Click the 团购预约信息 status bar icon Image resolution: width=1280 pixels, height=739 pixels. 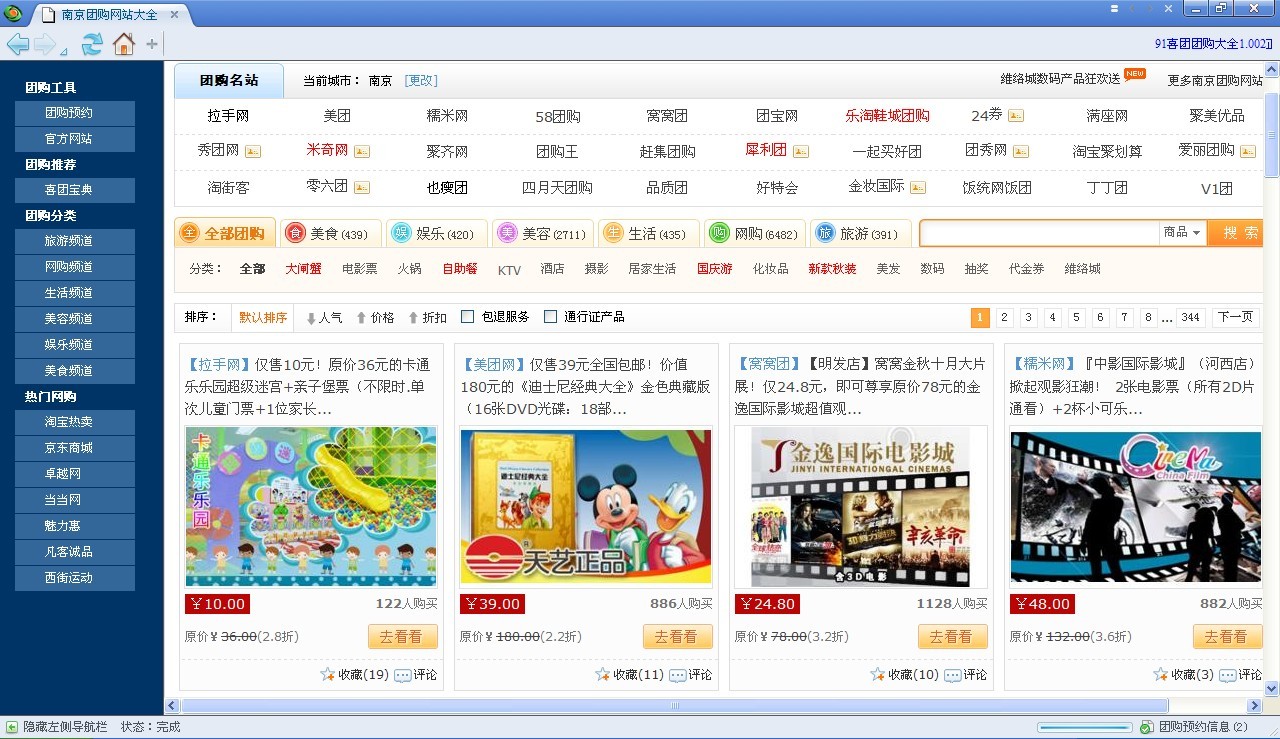pos(1147,727)
